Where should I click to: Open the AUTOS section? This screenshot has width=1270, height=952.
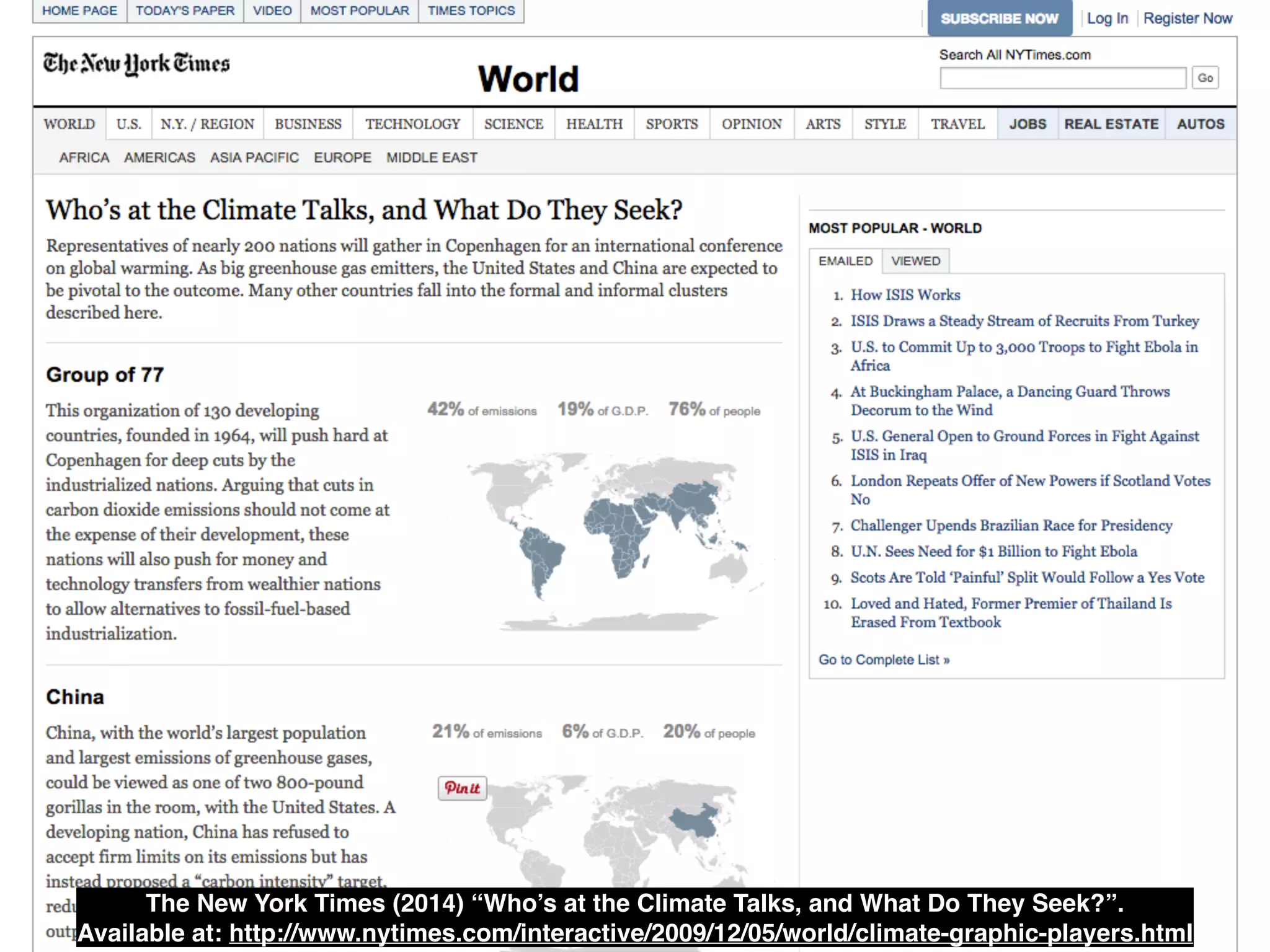pyautogui.click(x=1201, y=124)
